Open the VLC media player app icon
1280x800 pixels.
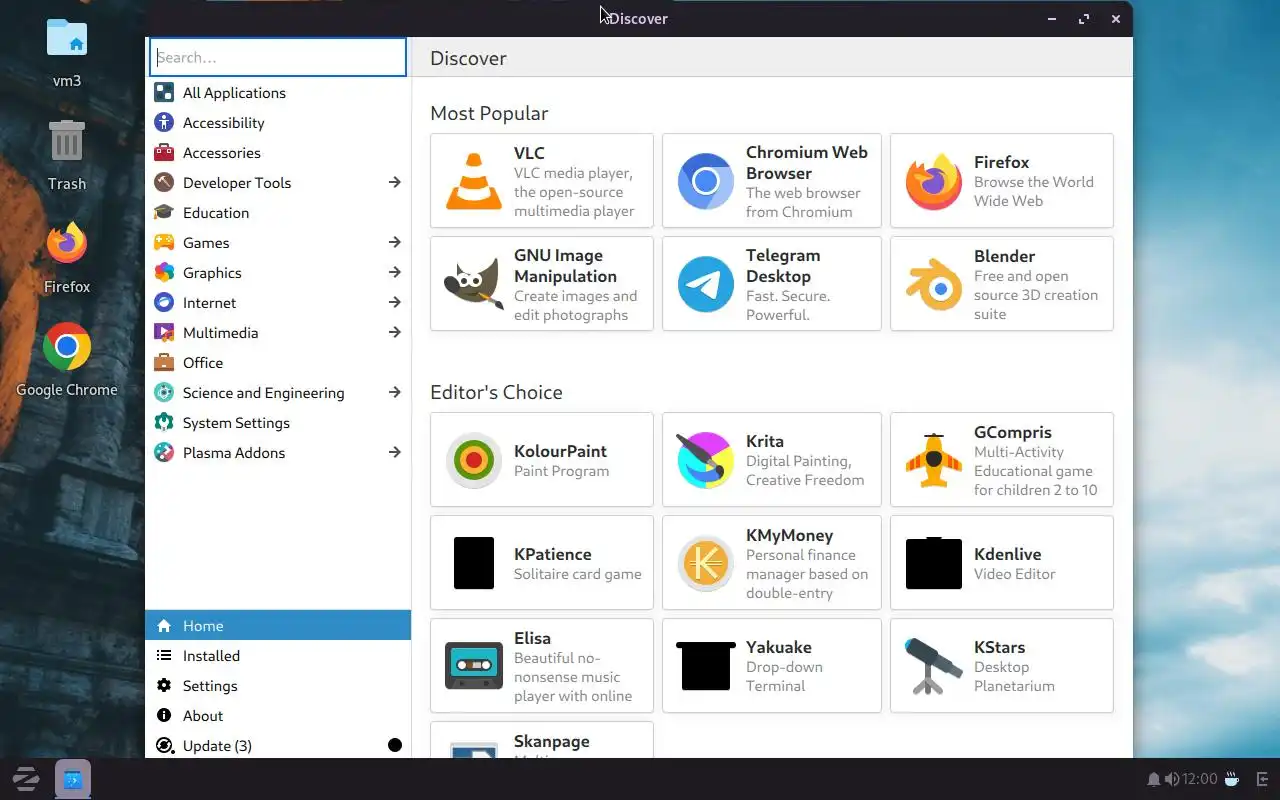(474, 181)
